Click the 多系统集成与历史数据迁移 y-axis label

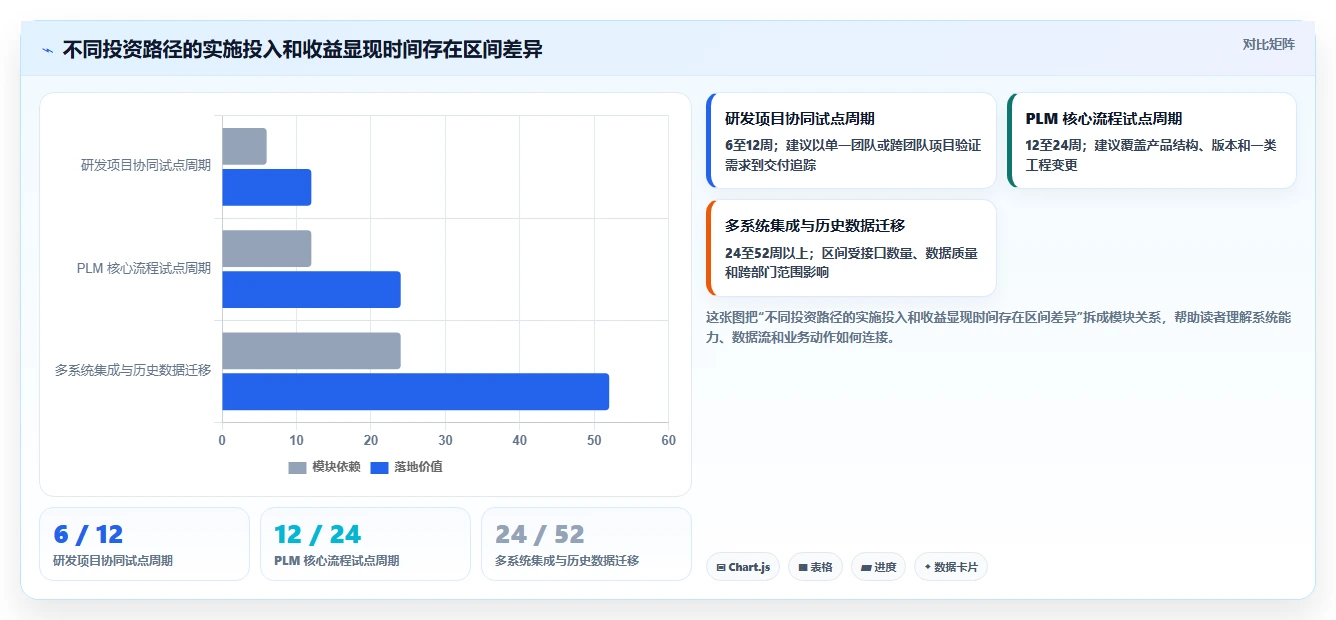[x=133, y=370]
